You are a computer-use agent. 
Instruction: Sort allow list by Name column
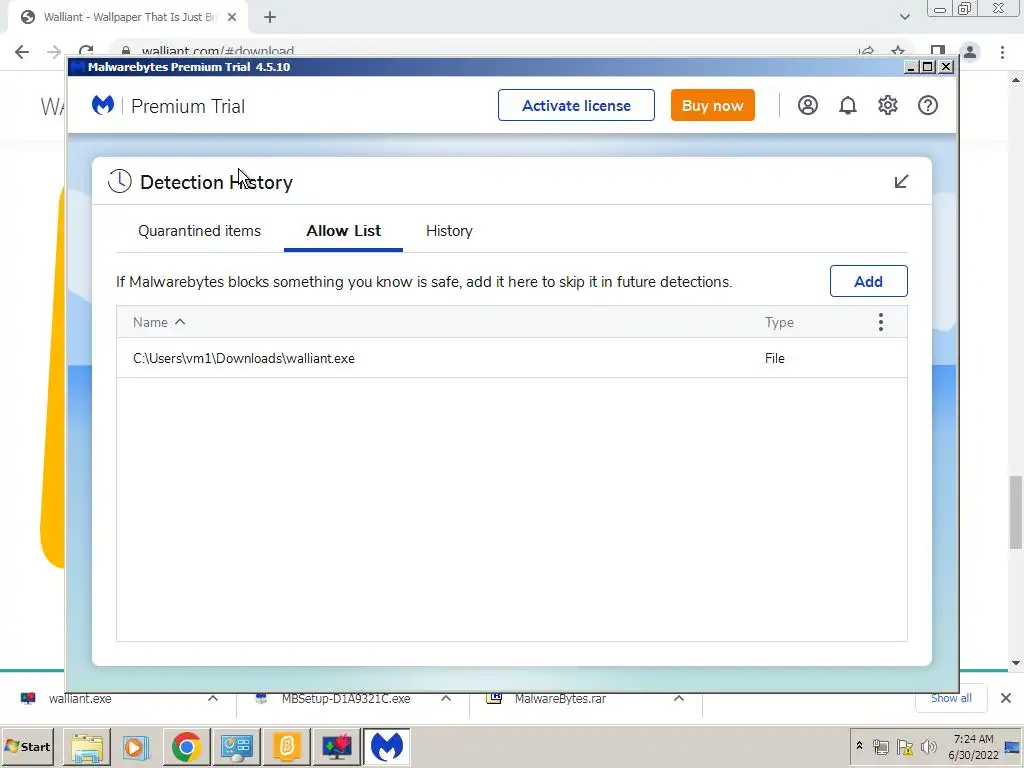tap(159, 322)
